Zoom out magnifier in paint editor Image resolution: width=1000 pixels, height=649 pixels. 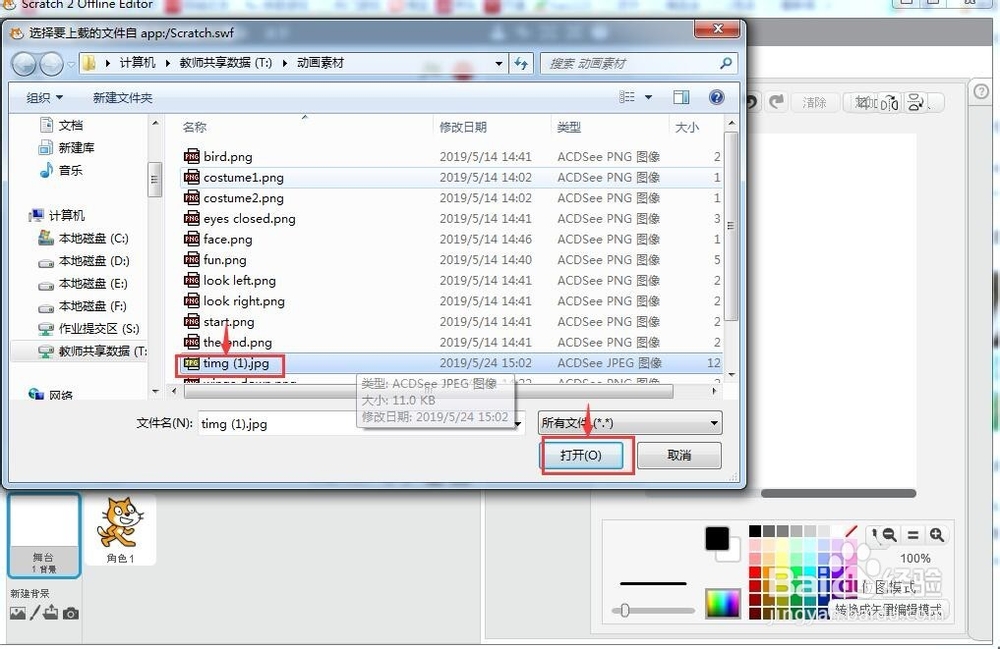point(889,535)
